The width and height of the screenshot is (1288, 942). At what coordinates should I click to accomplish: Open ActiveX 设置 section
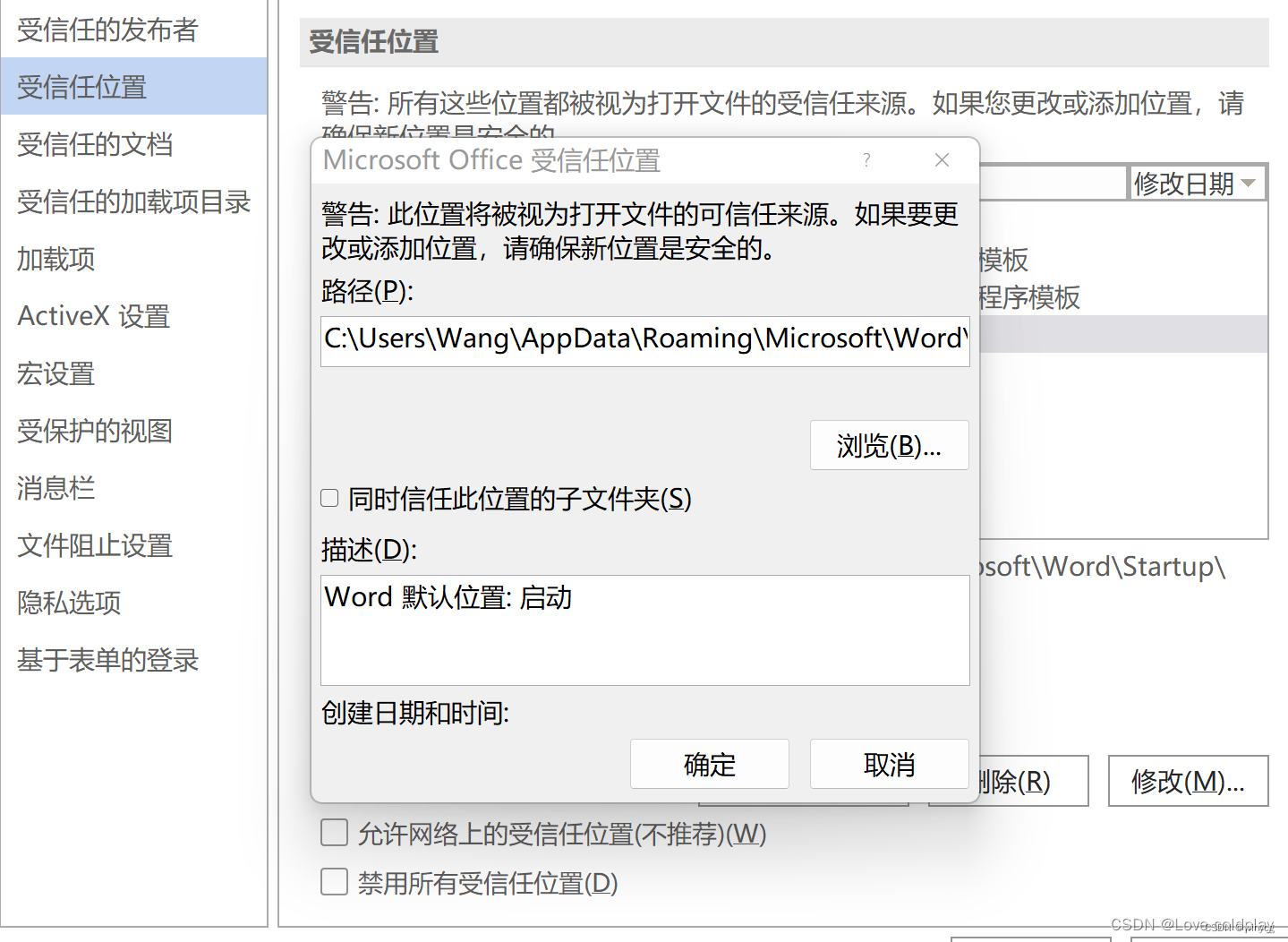(133, 316)
